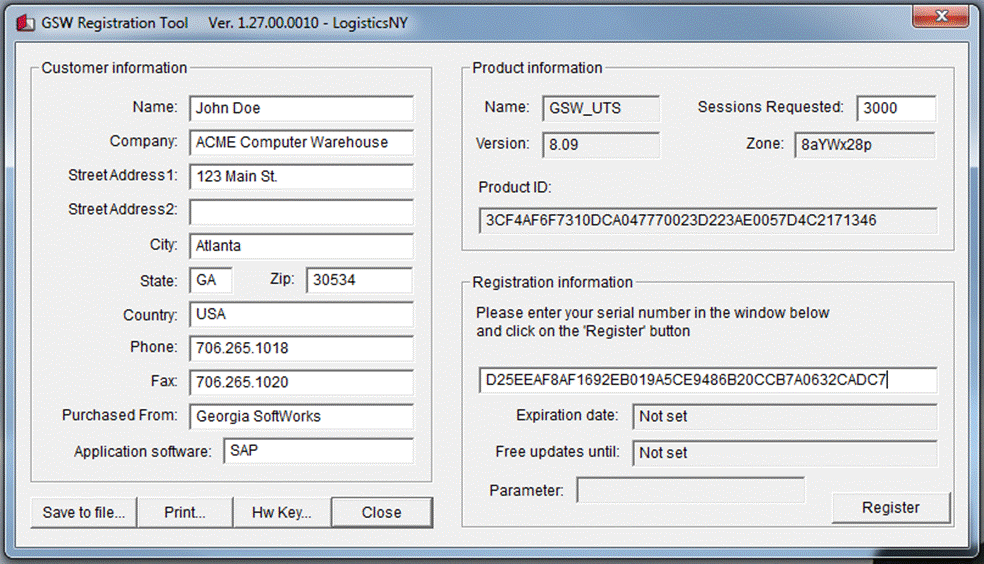984x564 pixels.
Task: Click Expiration date field showing Not set
Action: click(x=784, y=417)
